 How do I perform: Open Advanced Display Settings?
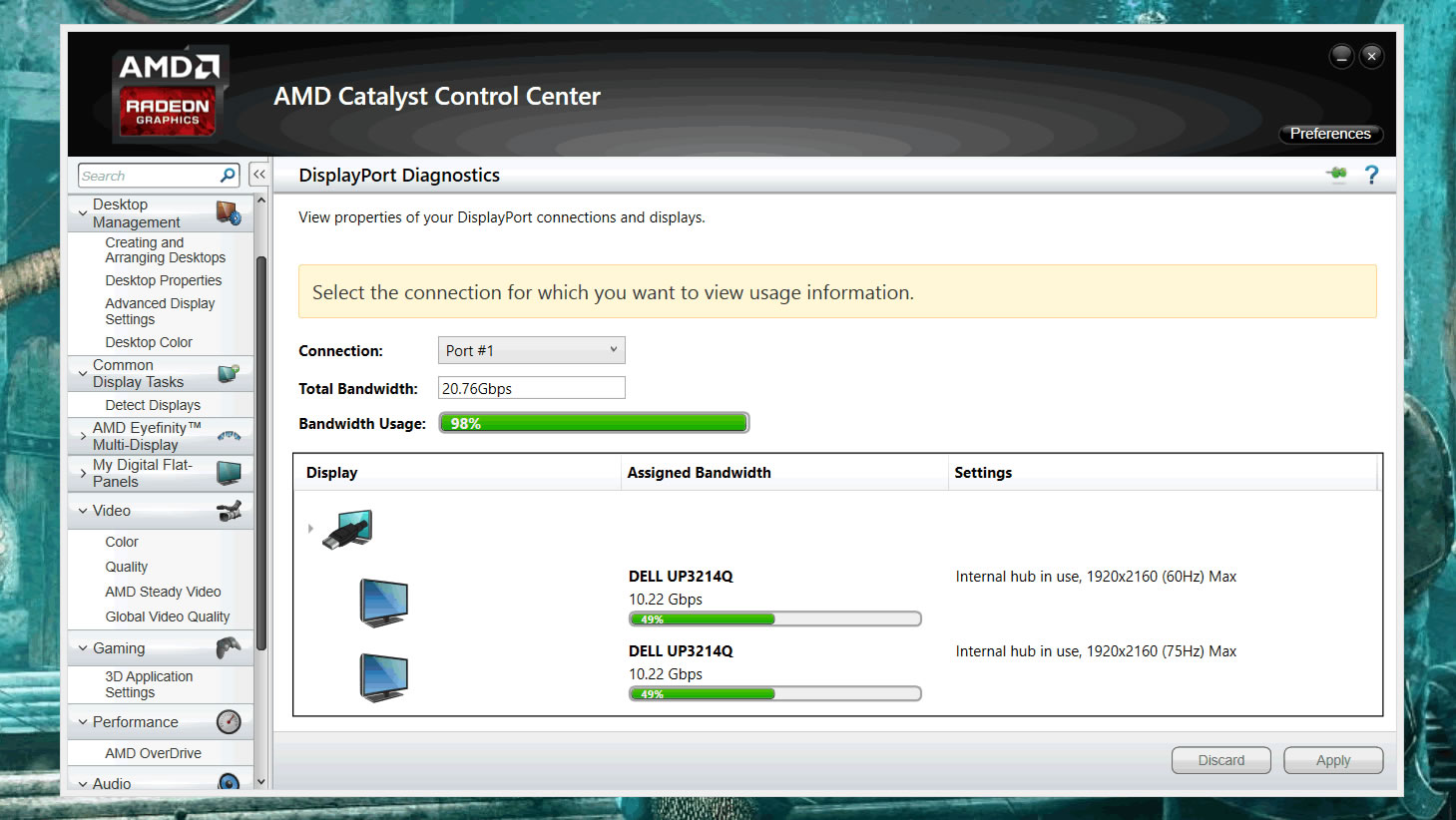point(160,311)
